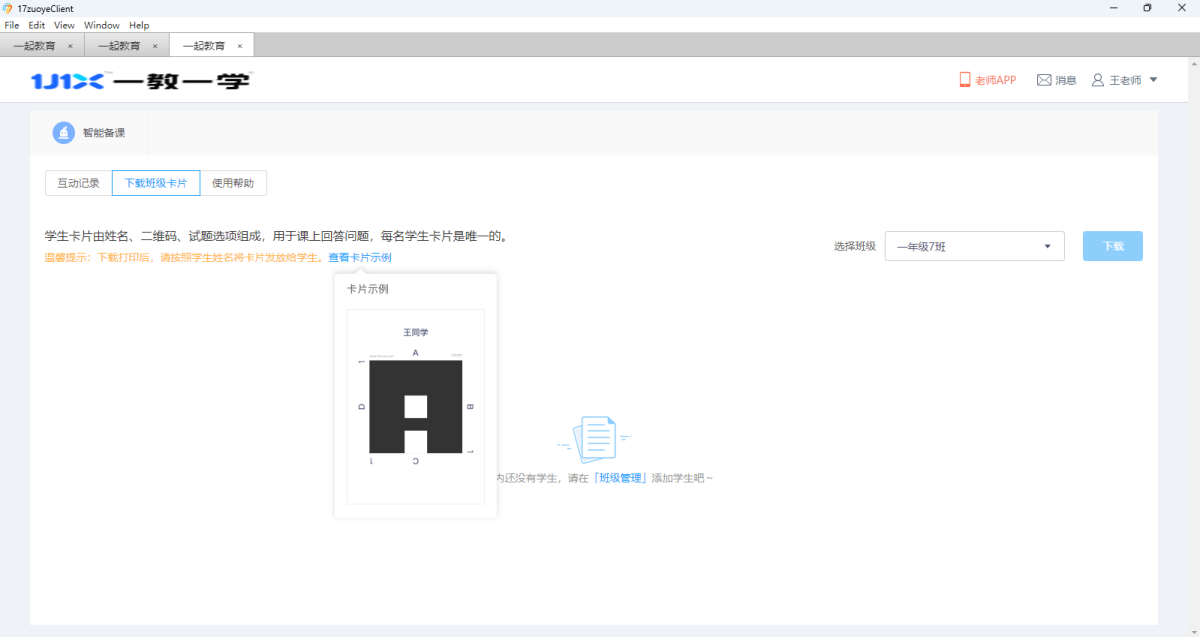Viewport: 1200px width, 637px height.
Task: Switch to the first 一起教育 window tab
Action: [x=35, y=46]
